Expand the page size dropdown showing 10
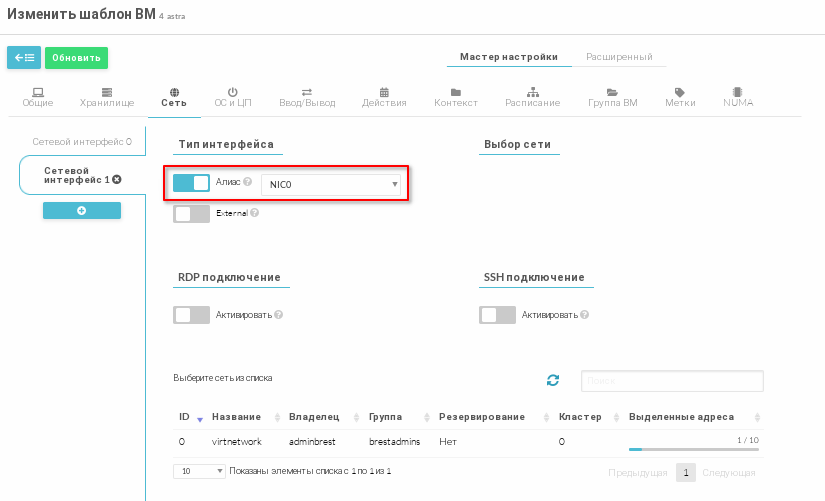The width and height of the screenshot is (825, 501). click(199, 471)
